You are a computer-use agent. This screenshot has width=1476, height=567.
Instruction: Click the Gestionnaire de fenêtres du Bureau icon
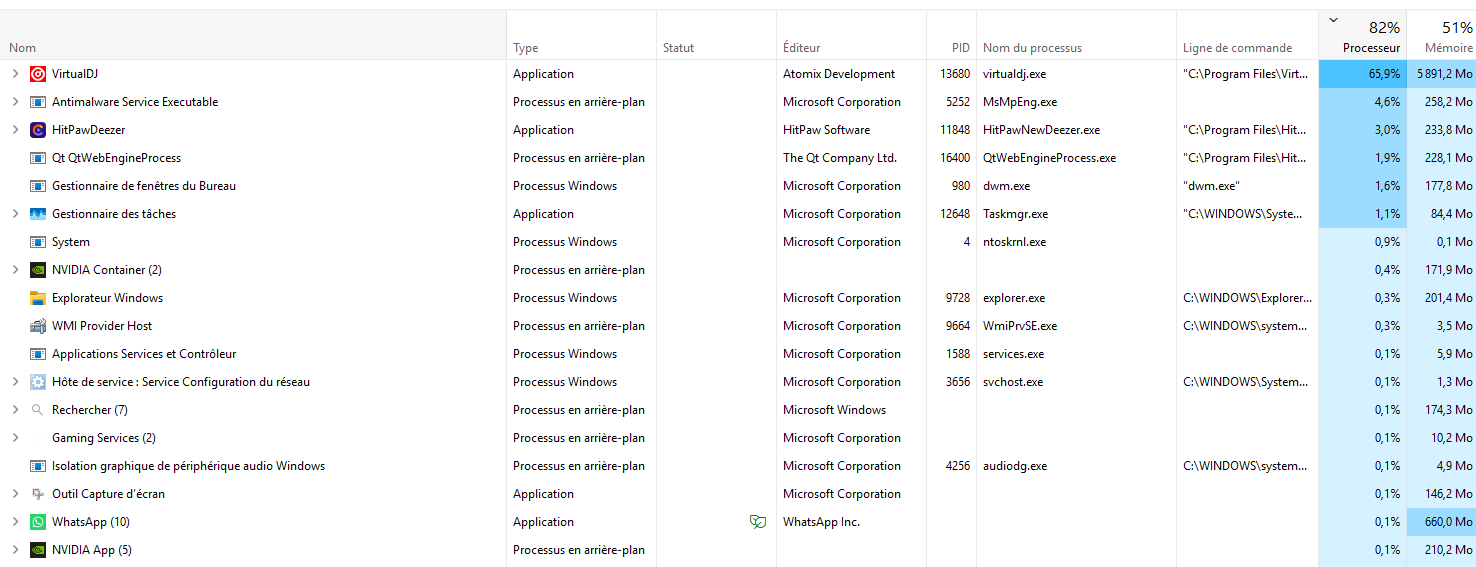tap(38, 186)
